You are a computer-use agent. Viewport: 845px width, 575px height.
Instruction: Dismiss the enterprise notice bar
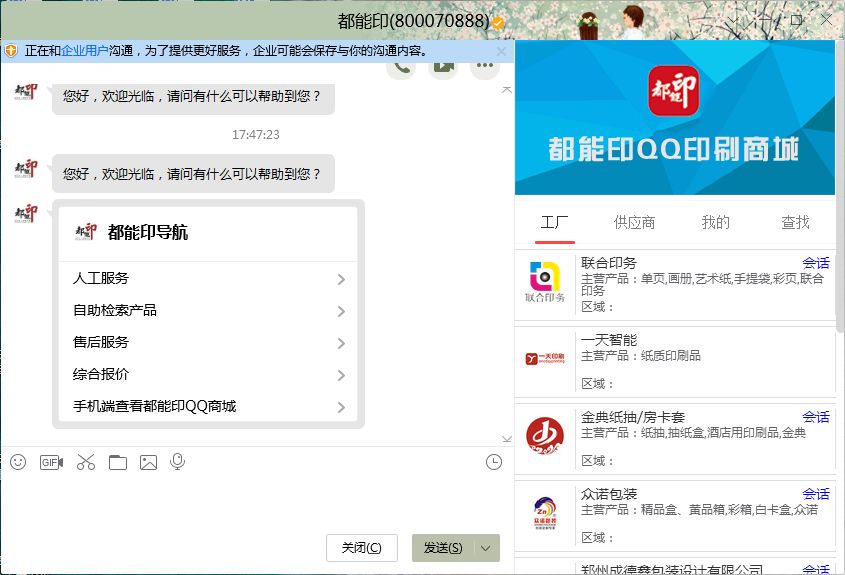point(501,51)
